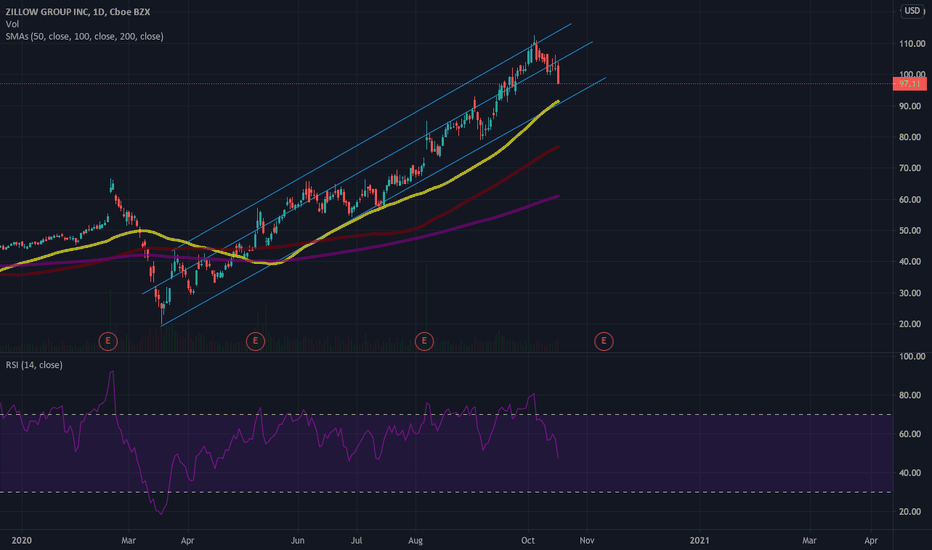Click the 97.11 current price label
Screen dimensions: 932x550
(x=909, y=84)
